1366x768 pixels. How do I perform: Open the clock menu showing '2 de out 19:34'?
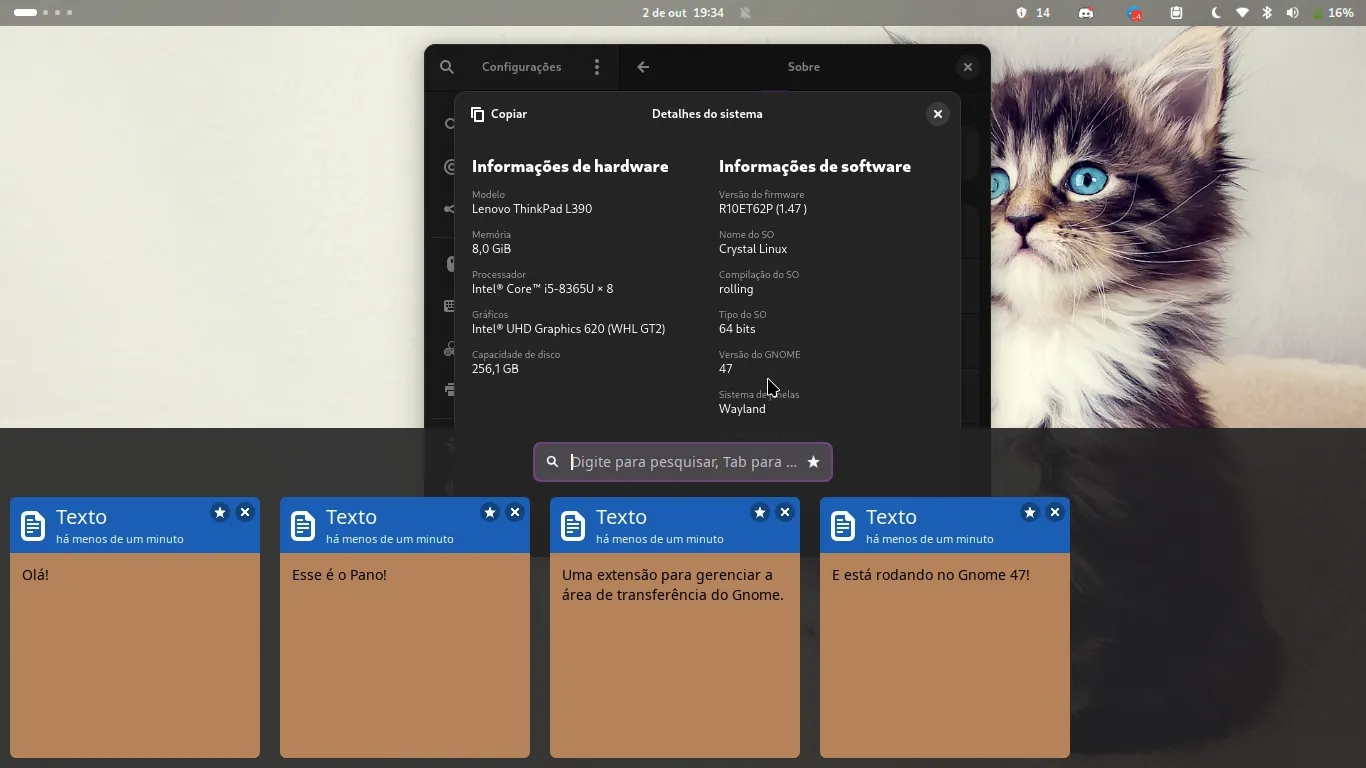click(x=683, y=13)
